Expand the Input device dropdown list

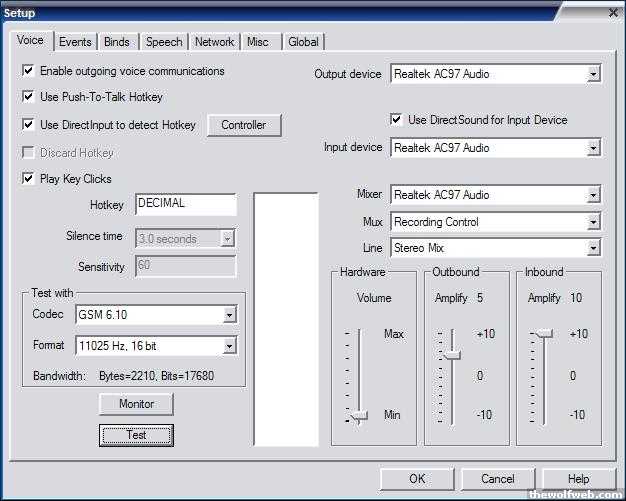pos(593,148)
